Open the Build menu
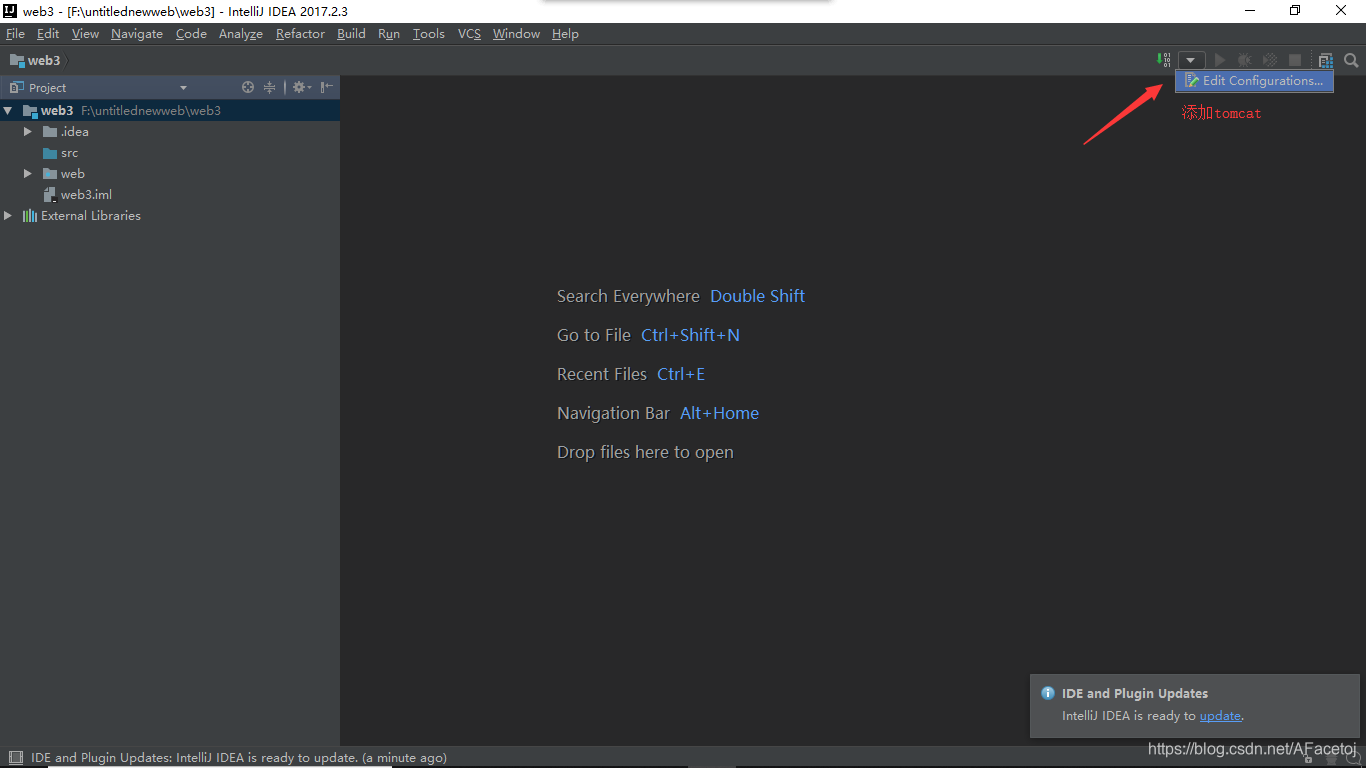1366x768 pixels. (x=351, y=34)
